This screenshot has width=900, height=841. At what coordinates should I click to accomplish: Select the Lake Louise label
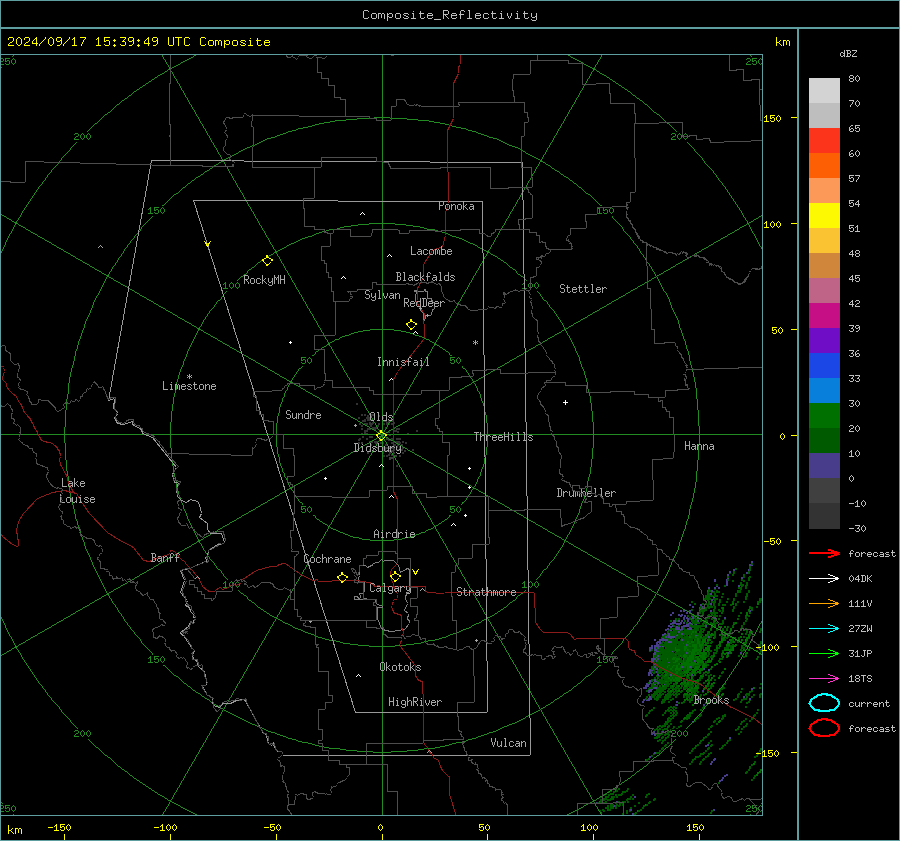(77, 491)
